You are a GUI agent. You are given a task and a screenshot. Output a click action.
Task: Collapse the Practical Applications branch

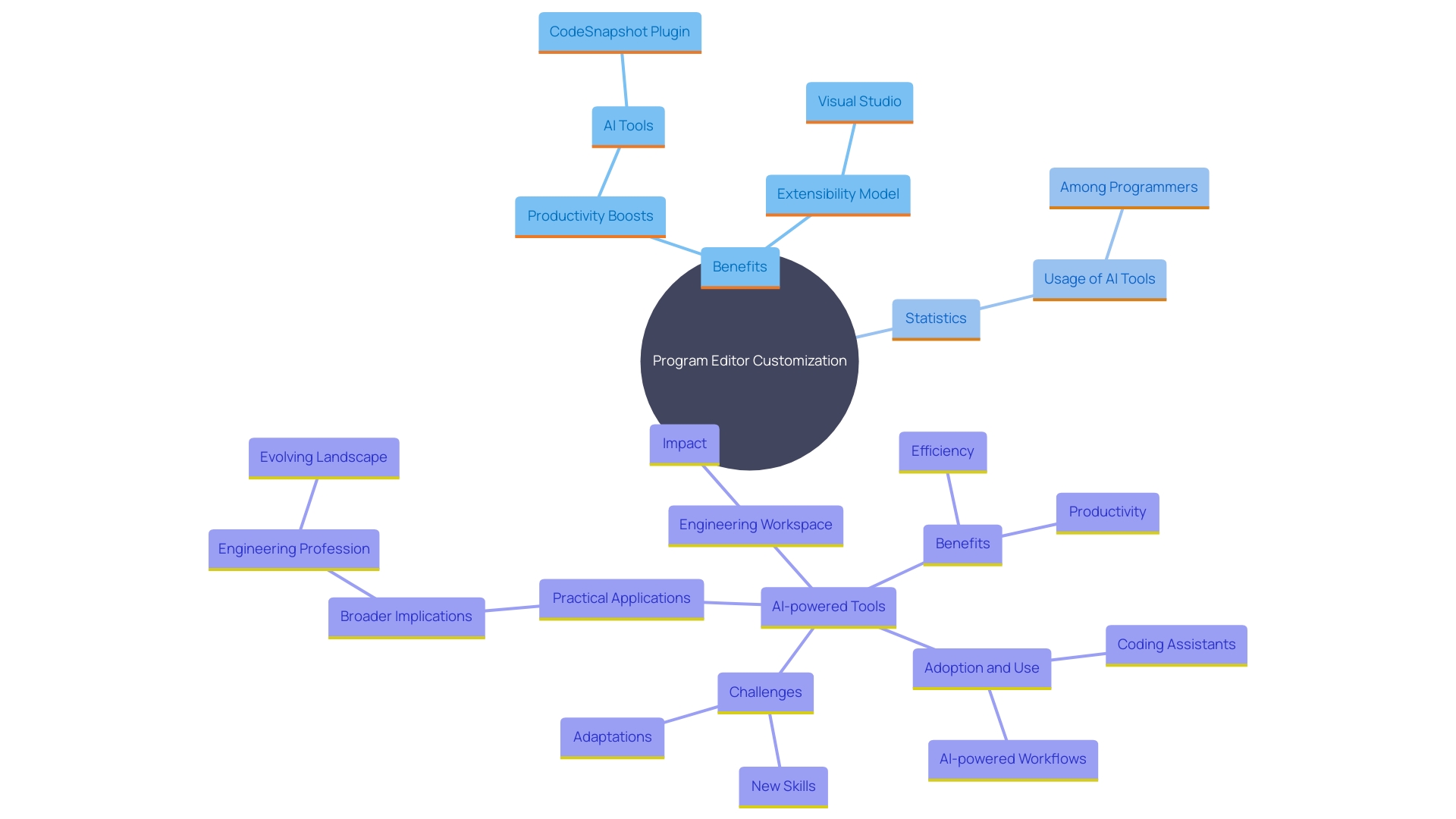pyautogui.click(x=622, y=597)
